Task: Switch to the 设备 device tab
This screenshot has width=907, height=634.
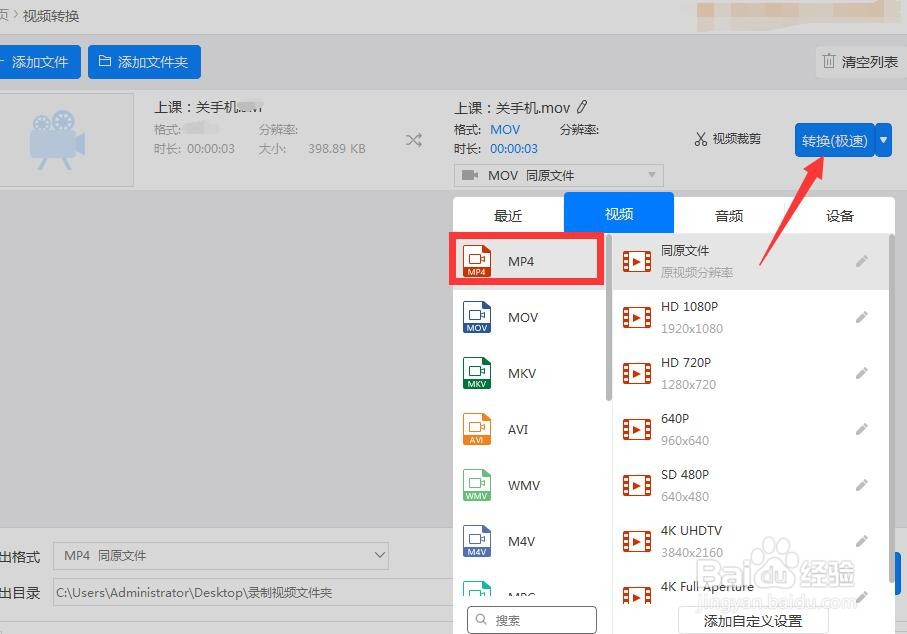Action: click(x=840, y=213)
